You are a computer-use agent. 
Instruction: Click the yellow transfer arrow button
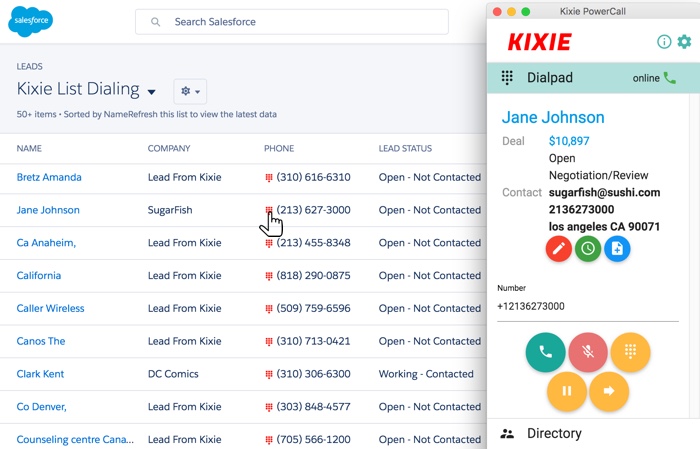pyautogui.click(x=609, y=391)
